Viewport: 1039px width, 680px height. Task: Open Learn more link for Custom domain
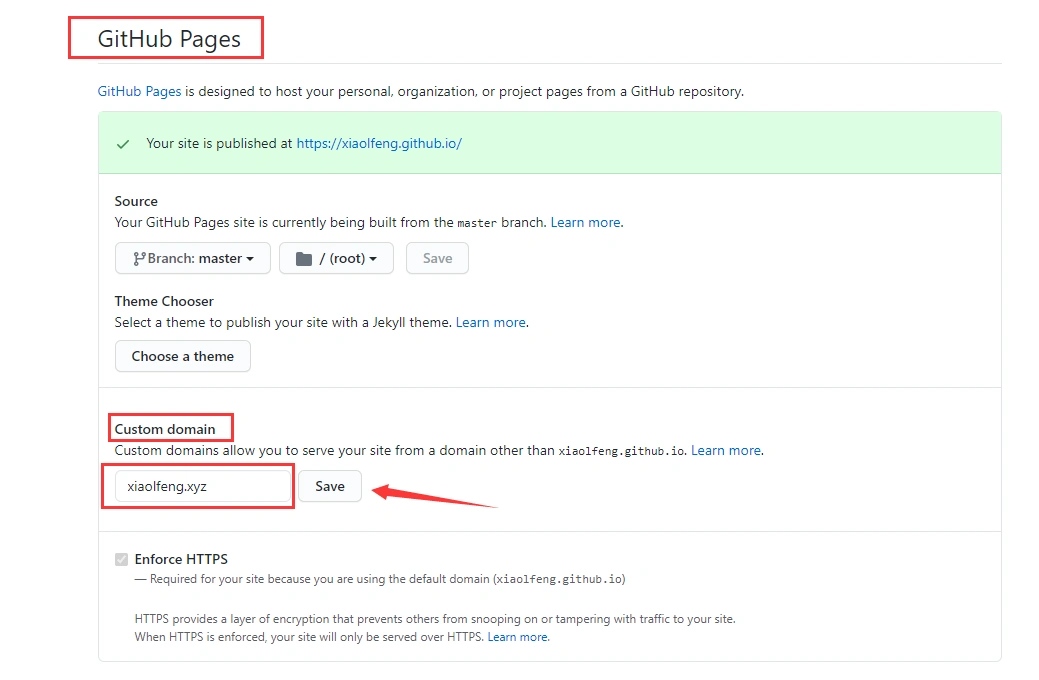click(x=726, y=451)
